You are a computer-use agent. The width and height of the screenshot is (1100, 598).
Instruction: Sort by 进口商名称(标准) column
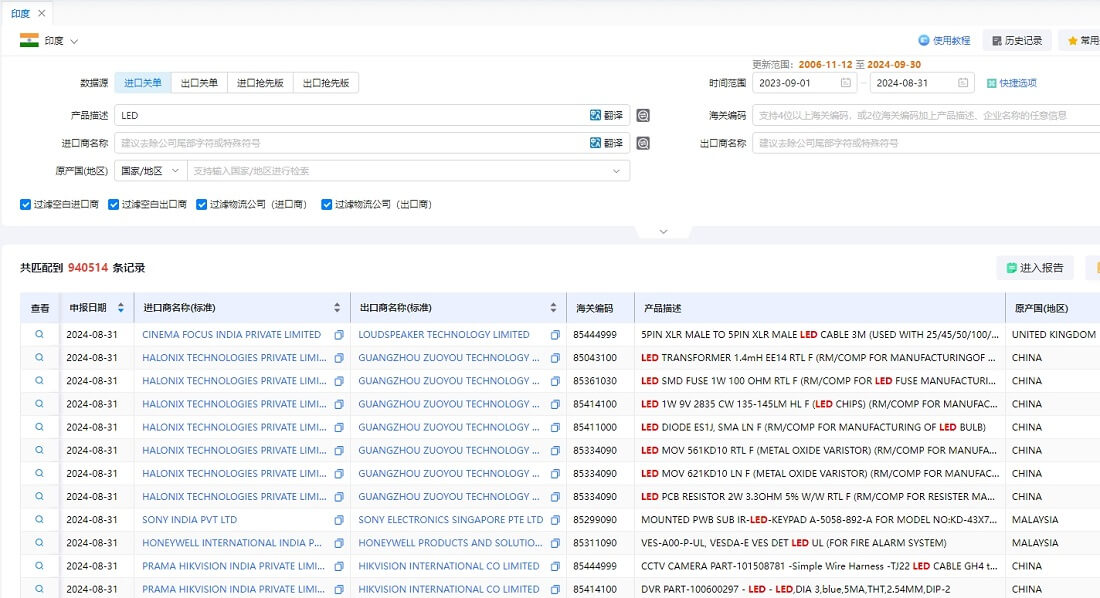click(x=337, y=307)
